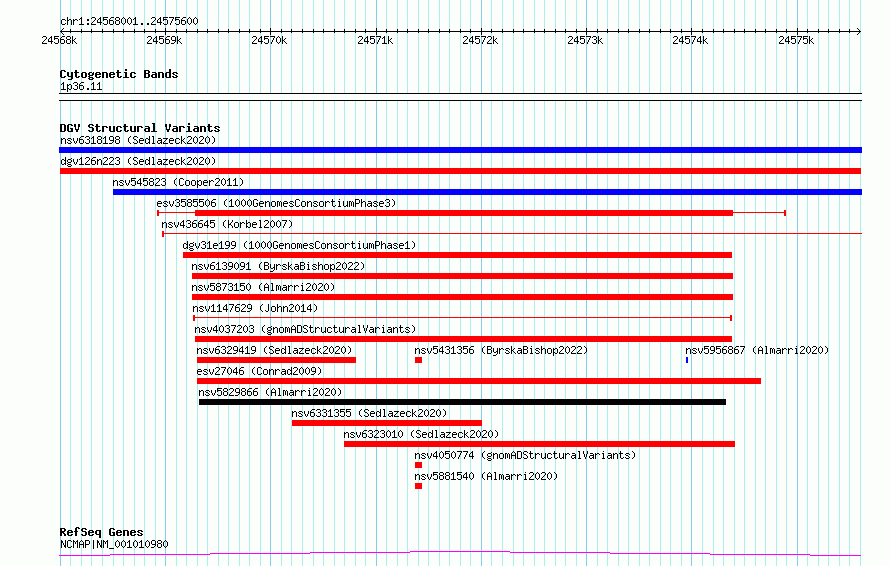Screen dimensions: 890x566
Task: Select small red nsv4050774 variant marker
Action: (x=418, y=466)
